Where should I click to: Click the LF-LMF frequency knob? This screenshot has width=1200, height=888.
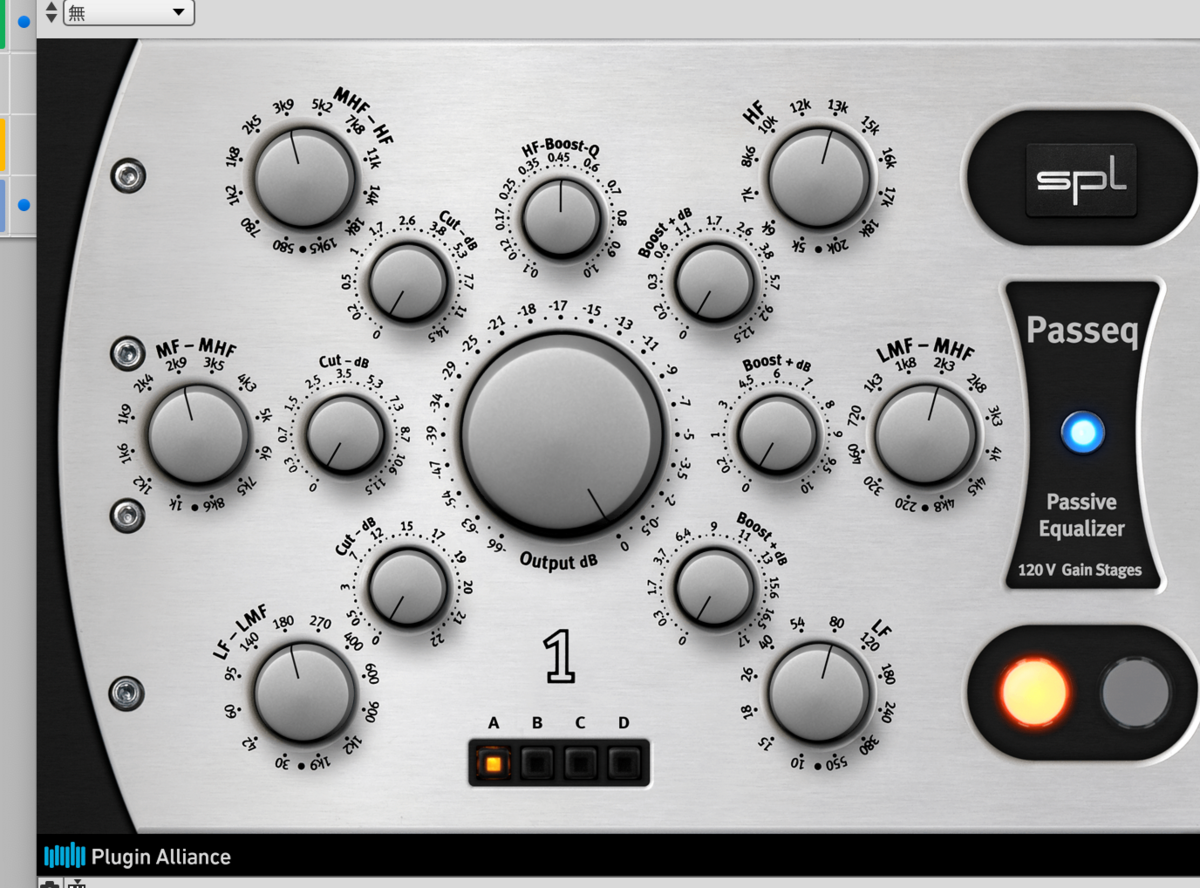[303, 692]
